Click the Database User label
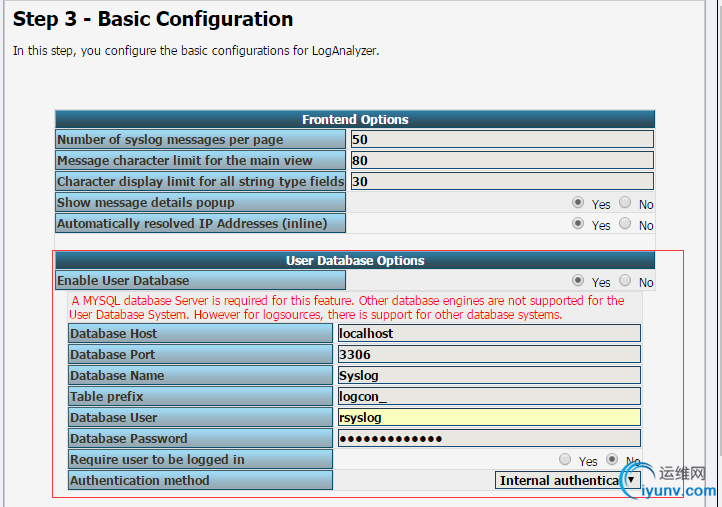 200,418
